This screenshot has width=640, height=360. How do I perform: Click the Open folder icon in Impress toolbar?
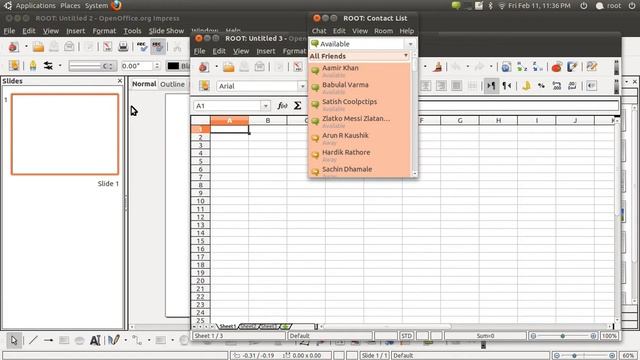tap(38, 47)
